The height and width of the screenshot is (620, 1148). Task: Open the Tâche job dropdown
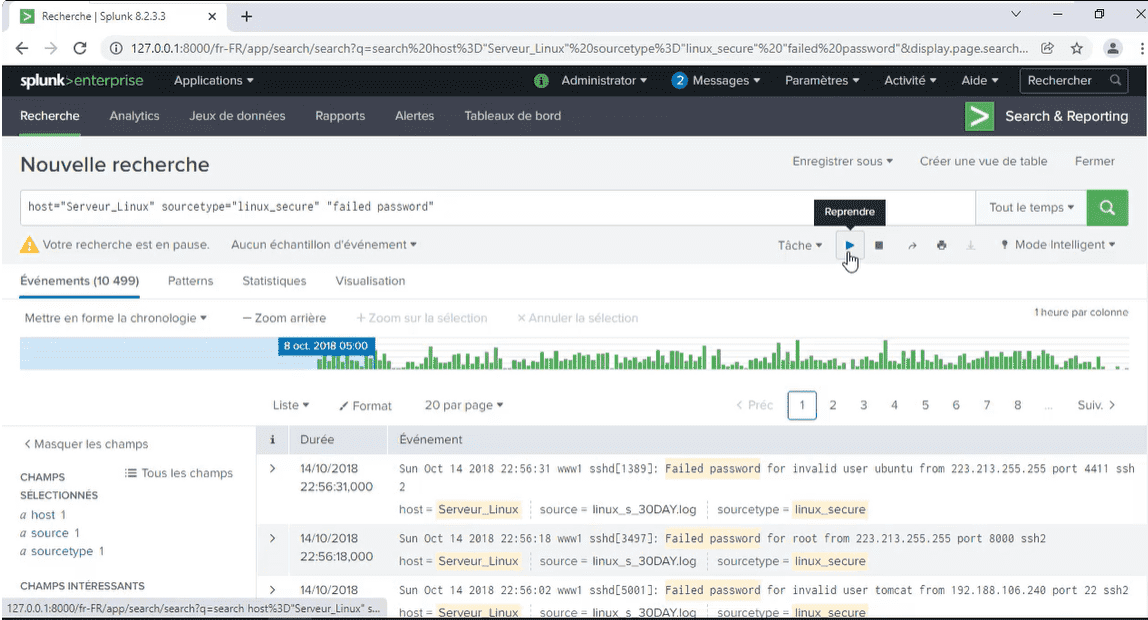800,245
